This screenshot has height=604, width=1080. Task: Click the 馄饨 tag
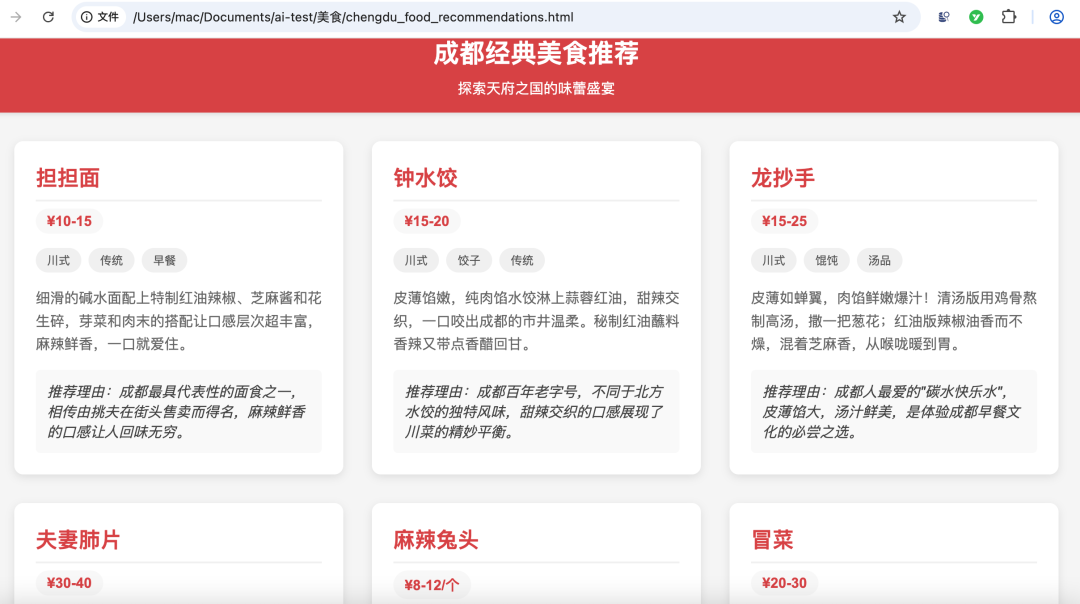coord(827,260)
